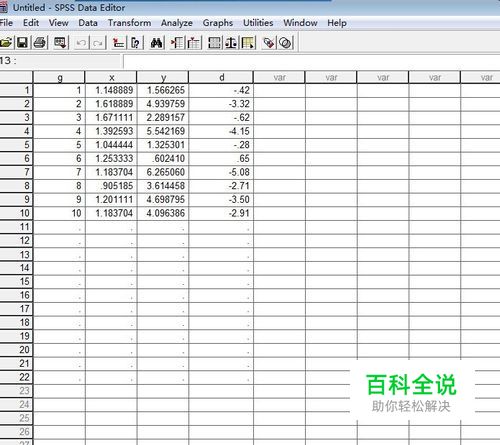Click the Weight Cases scale icon

231,43
